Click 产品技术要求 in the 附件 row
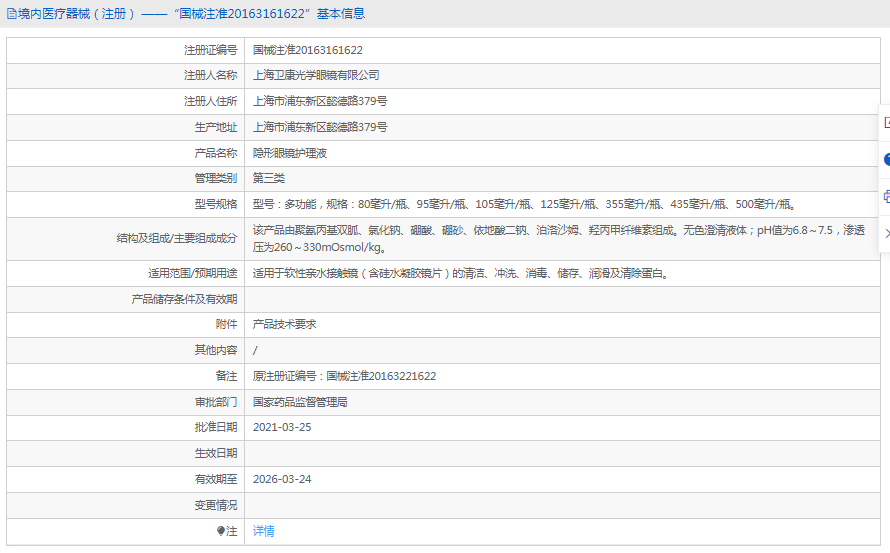Image resolution: width=890 pixels, height=553 pixels. [284, 325]
